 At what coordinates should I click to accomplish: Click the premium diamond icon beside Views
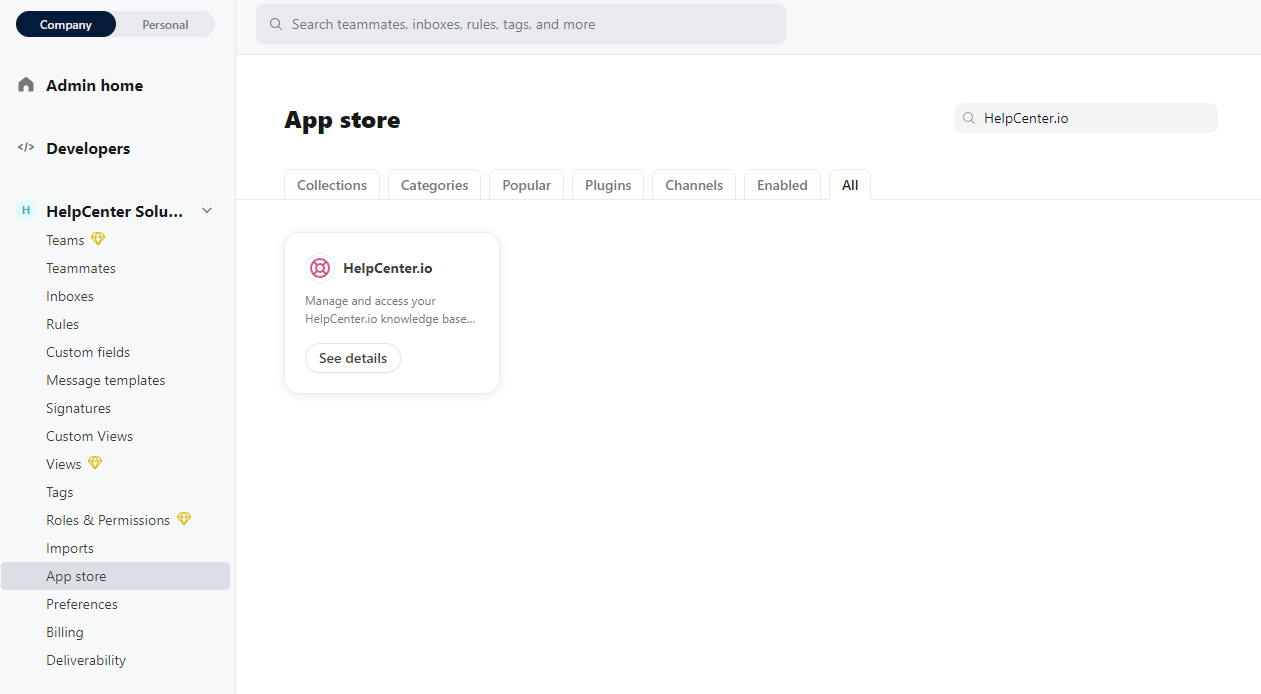click(95, 463)
